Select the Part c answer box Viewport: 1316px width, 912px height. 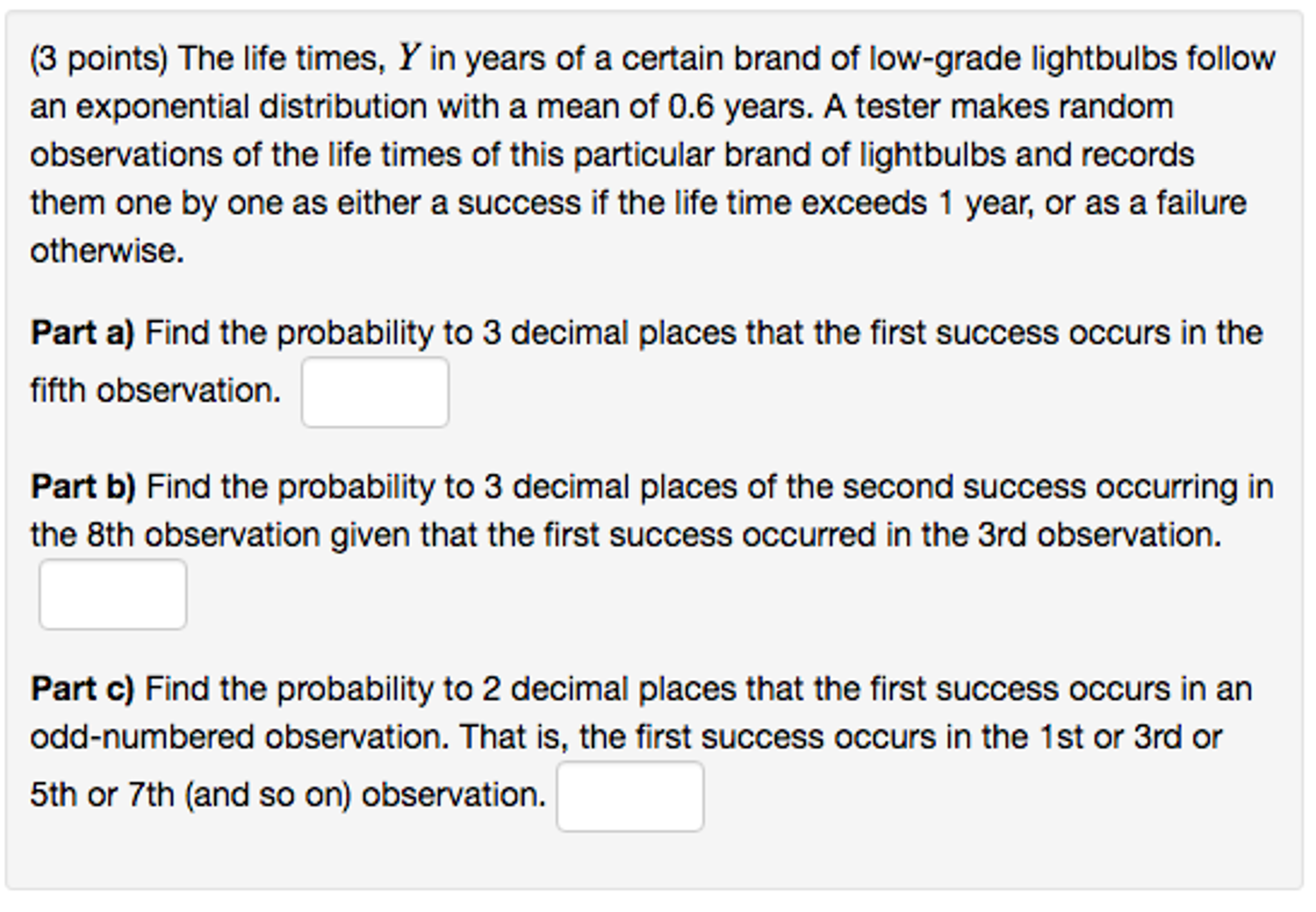point(630,796)
